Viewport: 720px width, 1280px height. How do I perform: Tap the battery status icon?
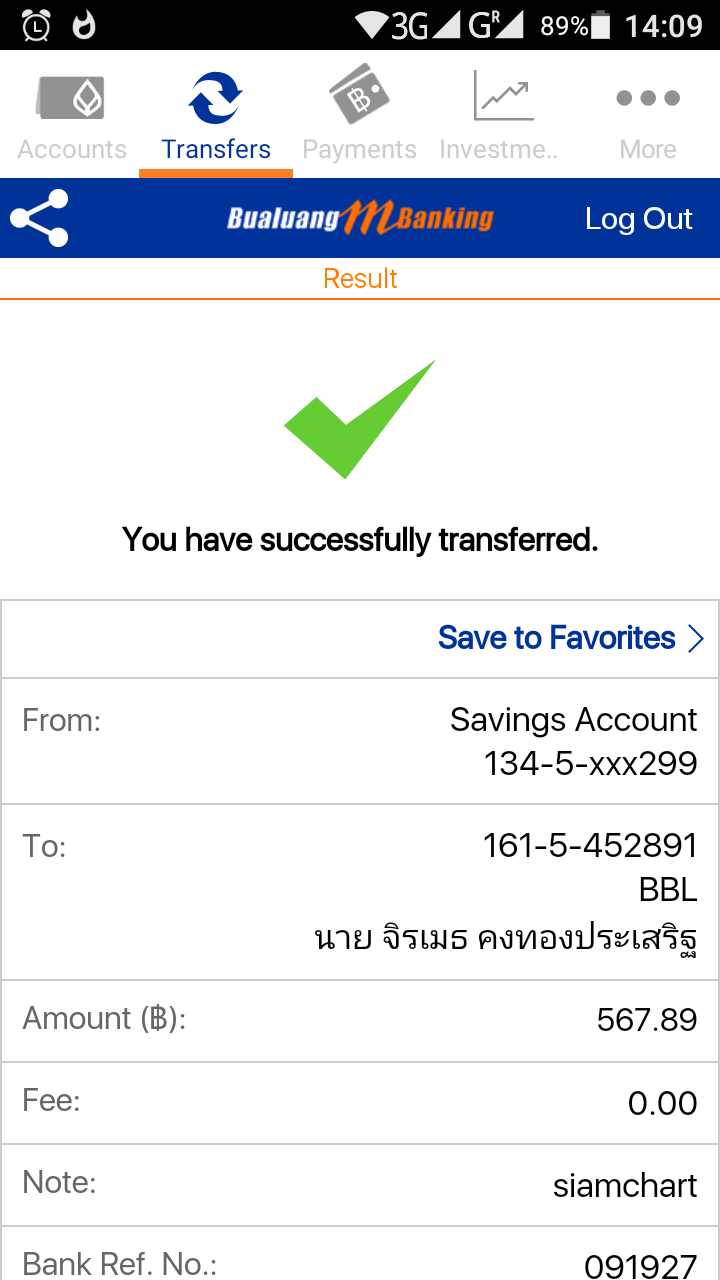point(601,25)
